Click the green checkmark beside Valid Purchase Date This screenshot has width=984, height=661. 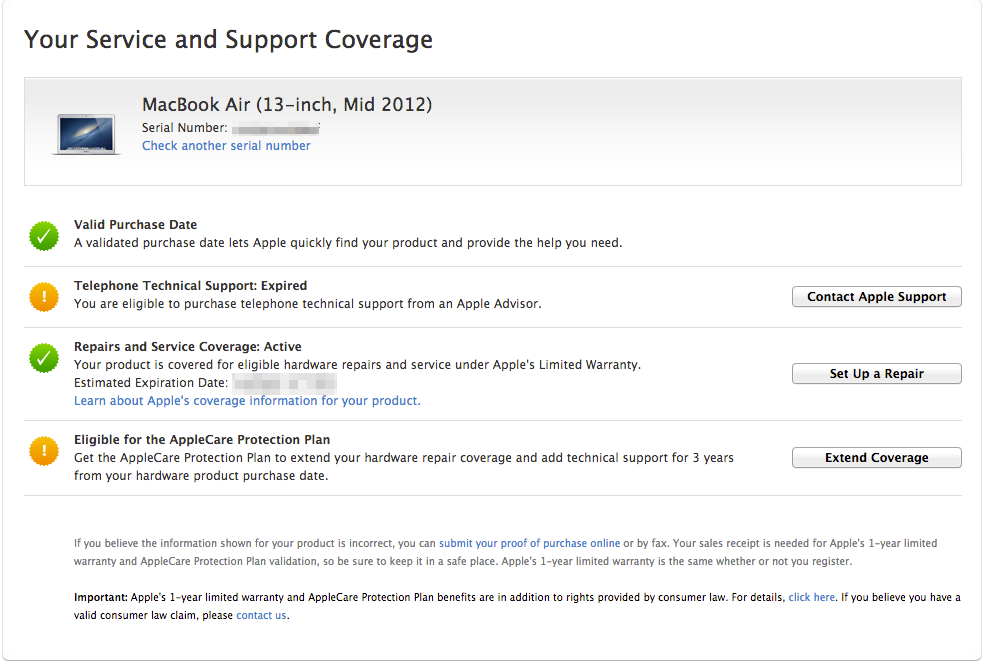pos(44,237)
